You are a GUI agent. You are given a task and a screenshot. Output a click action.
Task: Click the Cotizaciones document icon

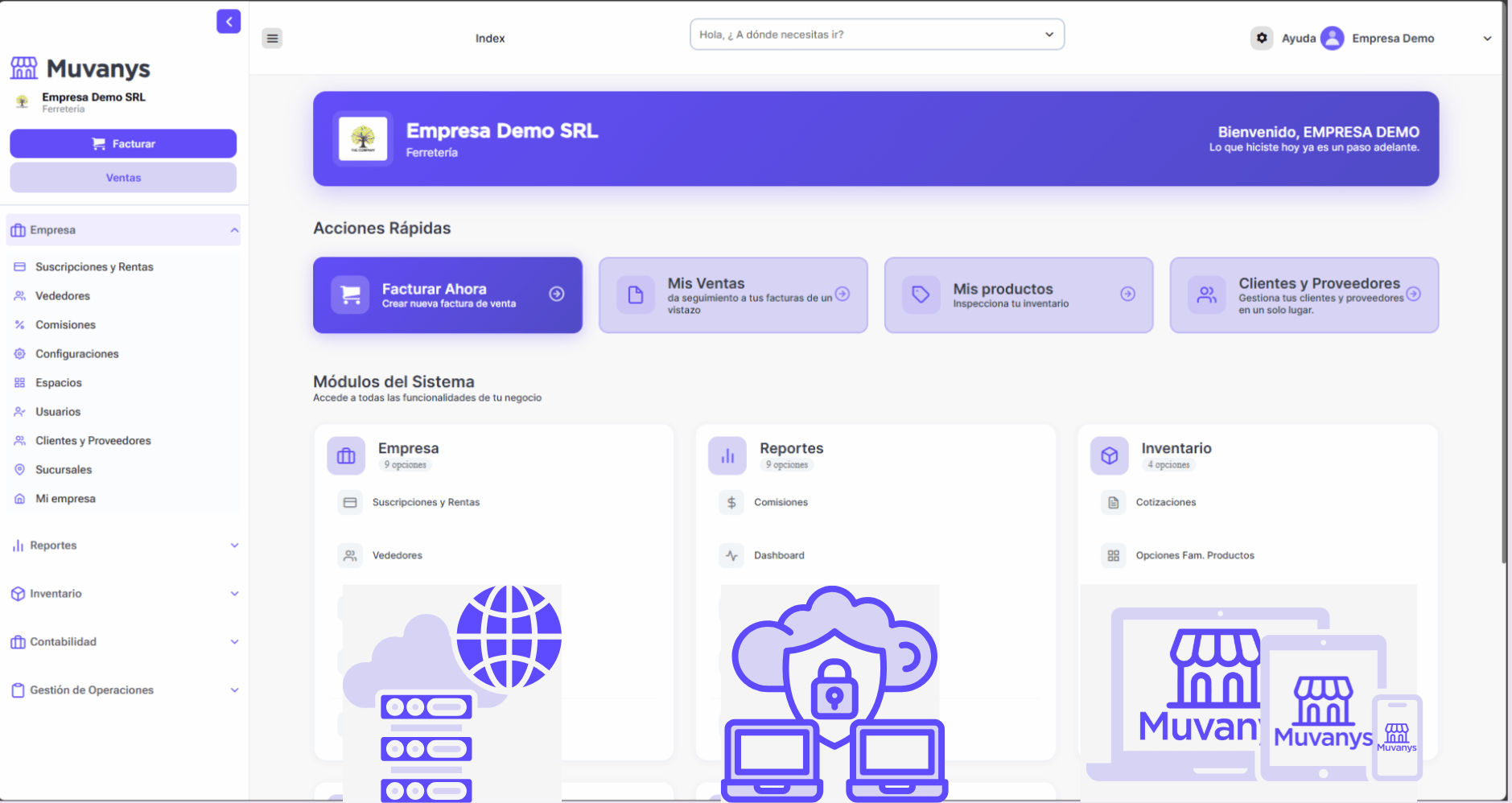1114,502
